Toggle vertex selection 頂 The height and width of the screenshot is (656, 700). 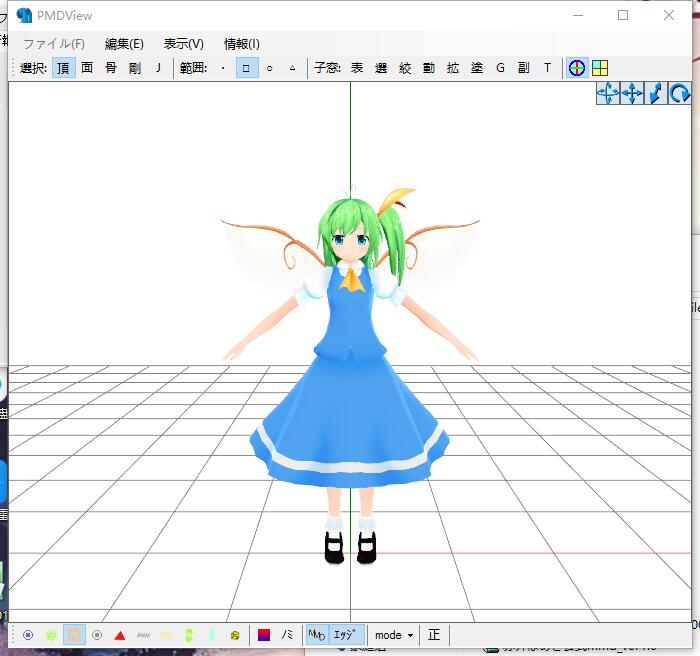point(63,68)
